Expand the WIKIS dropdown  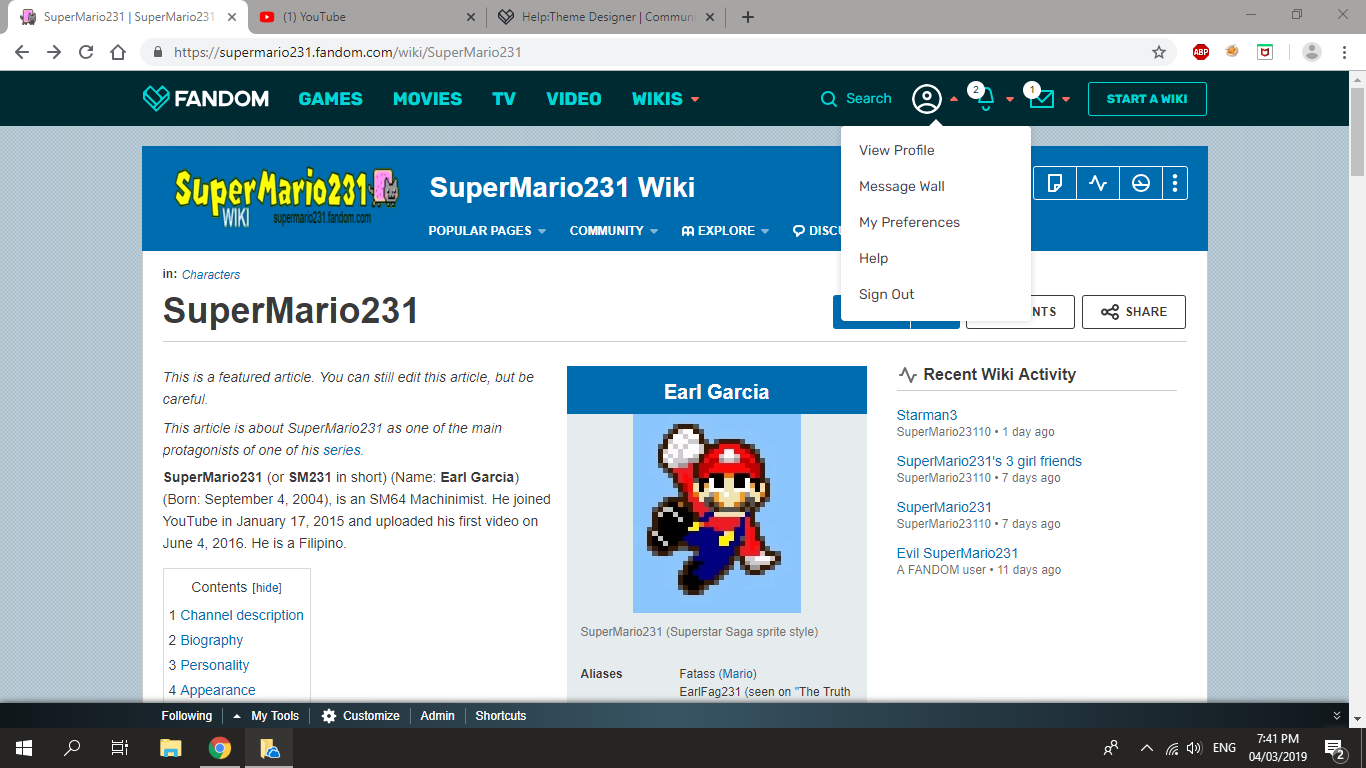point(666,99)
